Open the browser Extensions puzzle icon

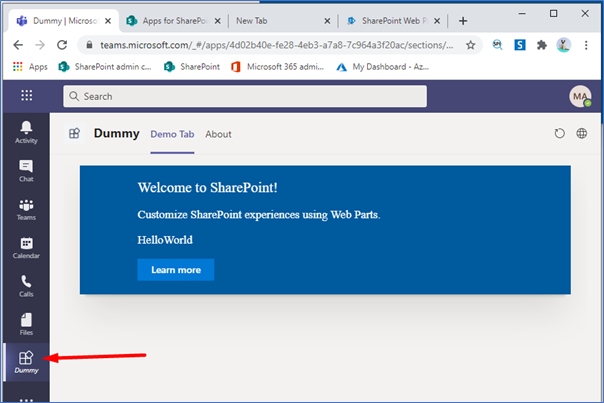(x=542, y=45)
